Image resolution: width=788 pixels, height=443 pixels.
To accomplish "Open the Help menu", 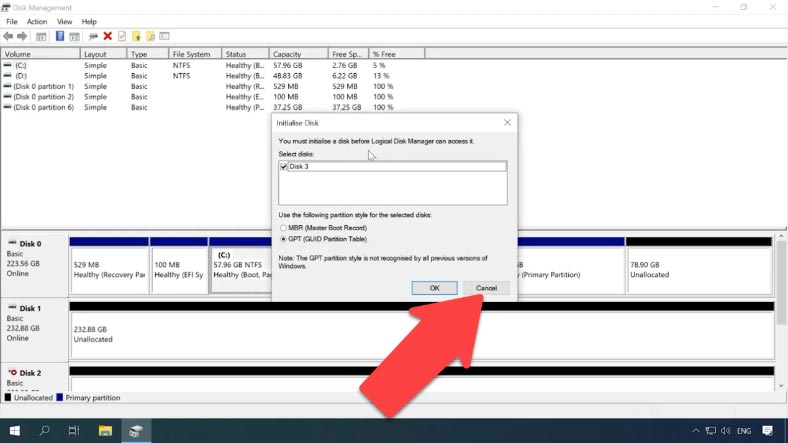I will 89,22.
